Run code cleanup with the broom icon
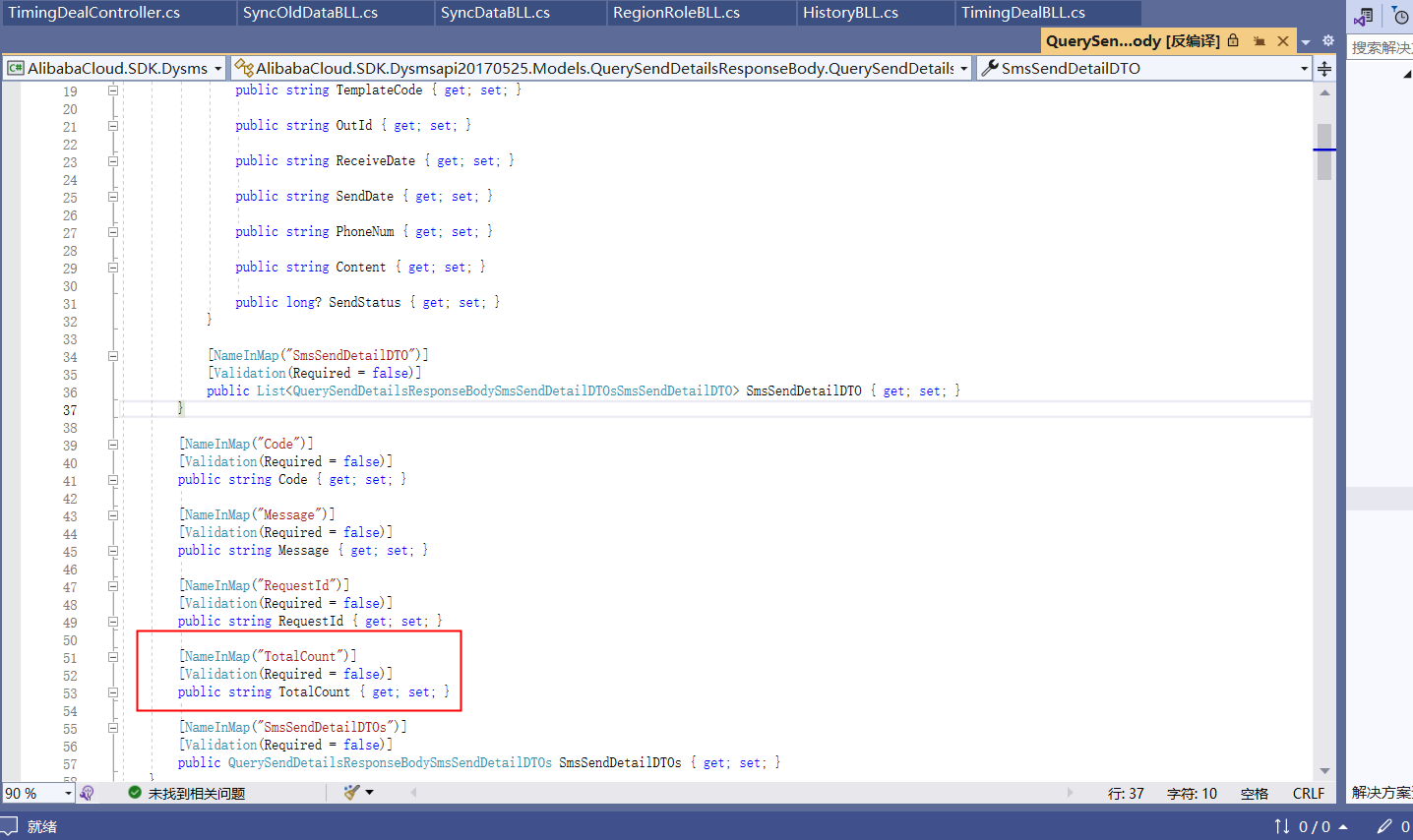The height and width of the screenshot is (840, 1413). [x=351, y=792]
